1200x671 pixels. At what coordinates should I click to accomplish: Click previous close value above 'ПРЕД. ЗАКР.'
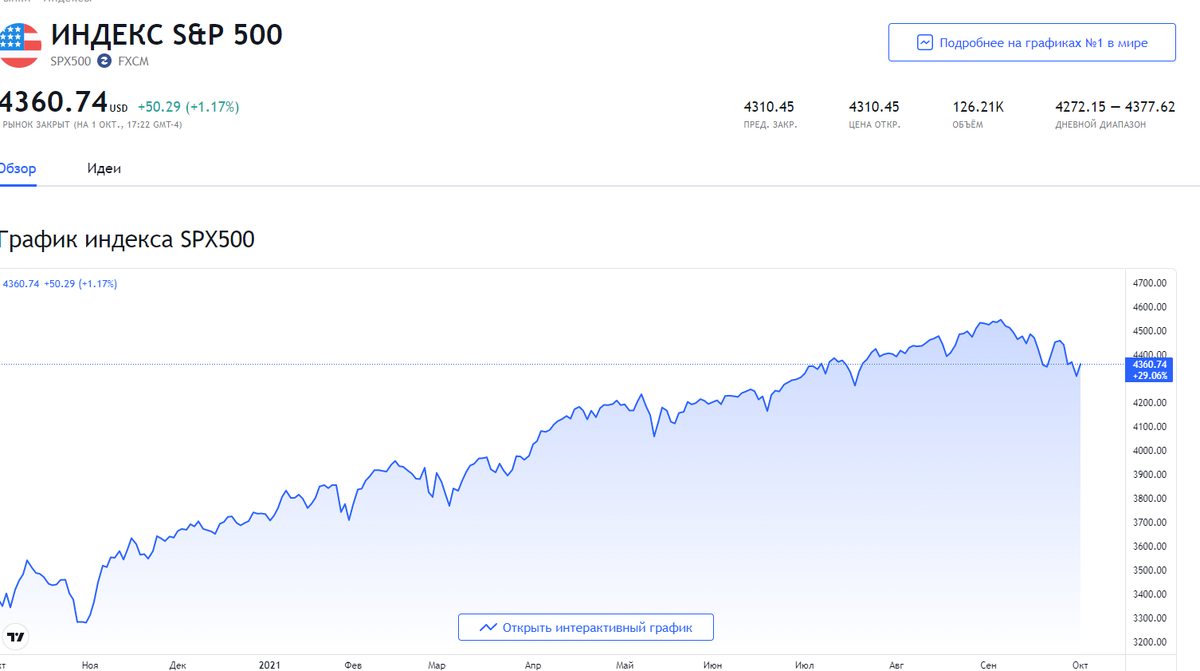click(x=769, y=106)
